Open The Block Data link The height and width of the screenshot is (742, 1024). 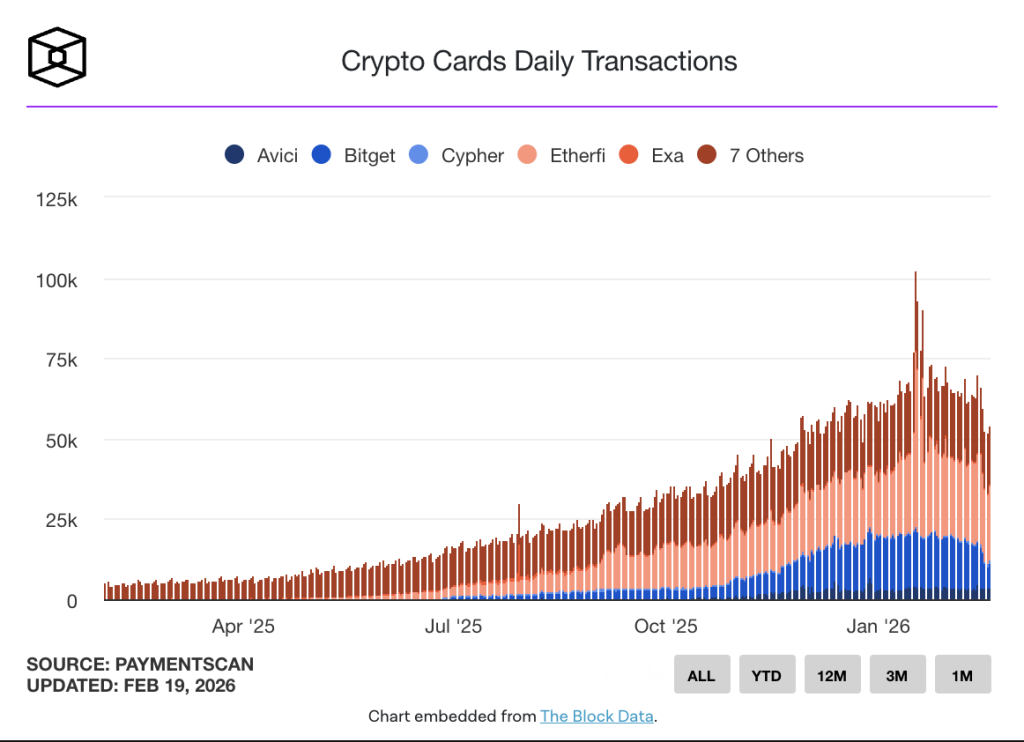click(x=597, y=716)
